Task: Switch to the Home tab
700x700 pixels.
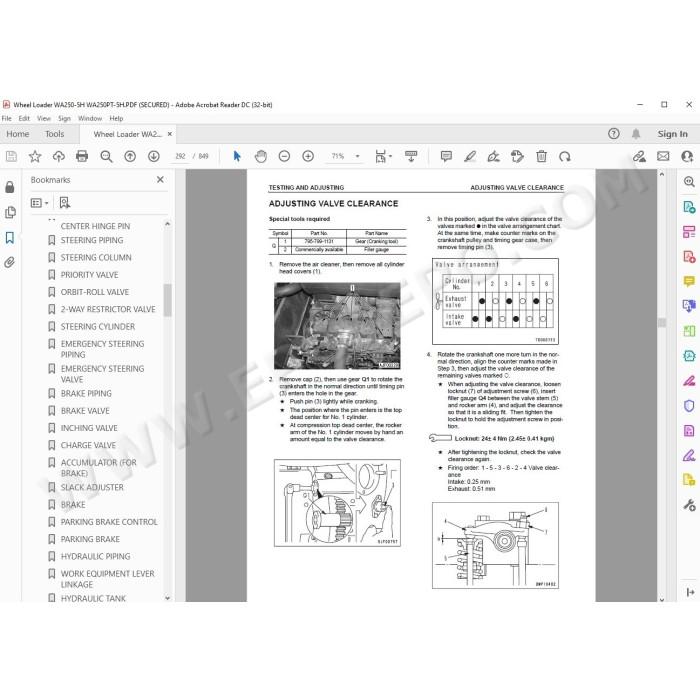Action: 17,134
